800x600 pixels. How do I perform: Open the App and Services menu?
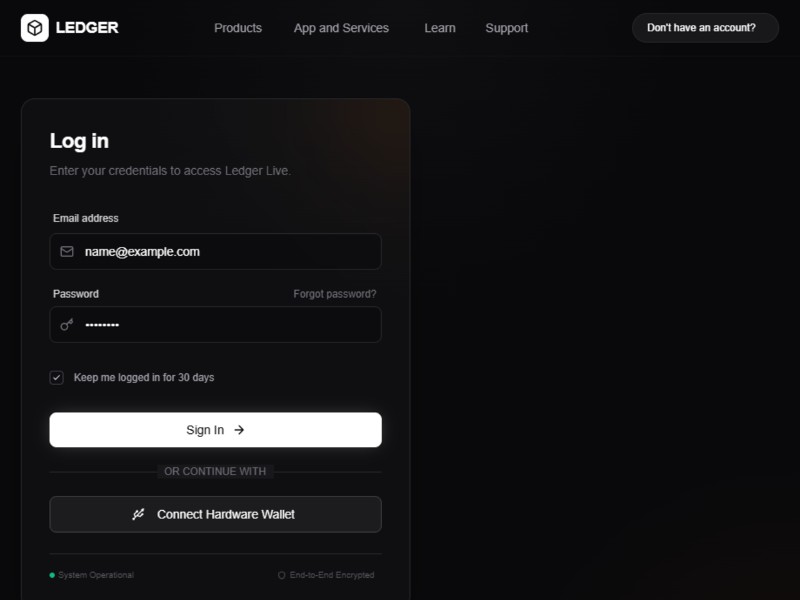pos(341,28)
